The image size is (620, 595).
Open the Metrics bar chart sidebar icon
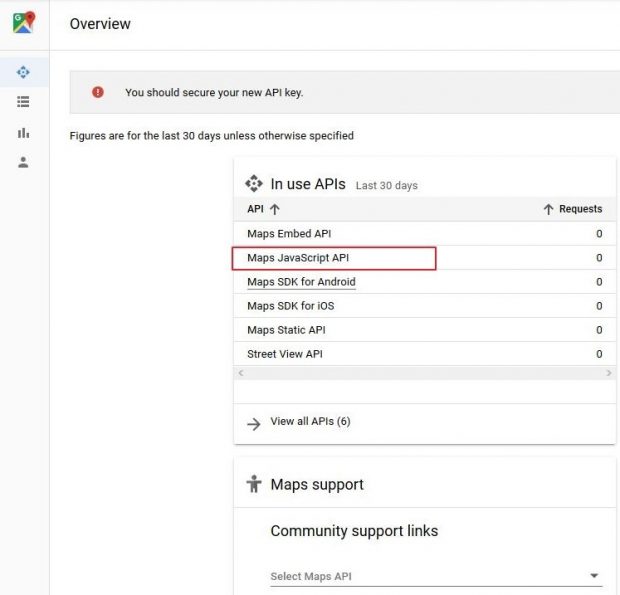click(23, 132)
